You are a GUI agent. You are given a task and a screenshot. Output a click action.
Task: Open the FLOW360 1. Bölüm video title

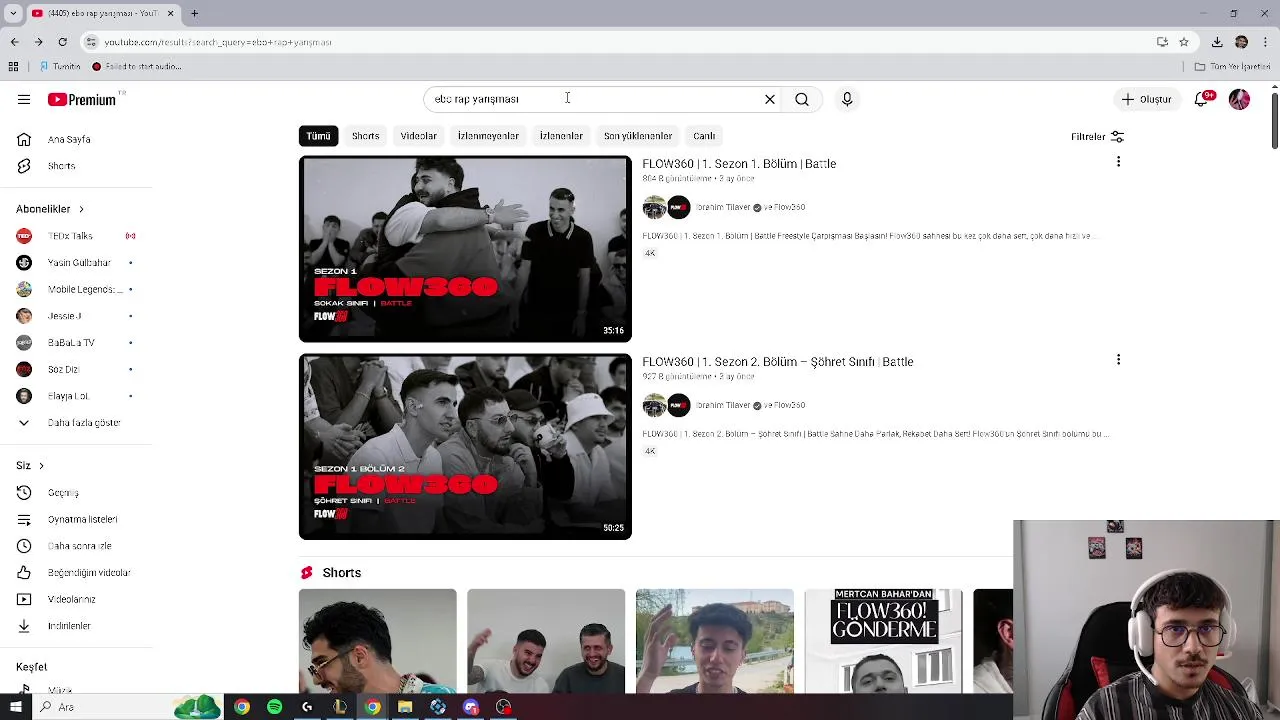click(739, 164)
